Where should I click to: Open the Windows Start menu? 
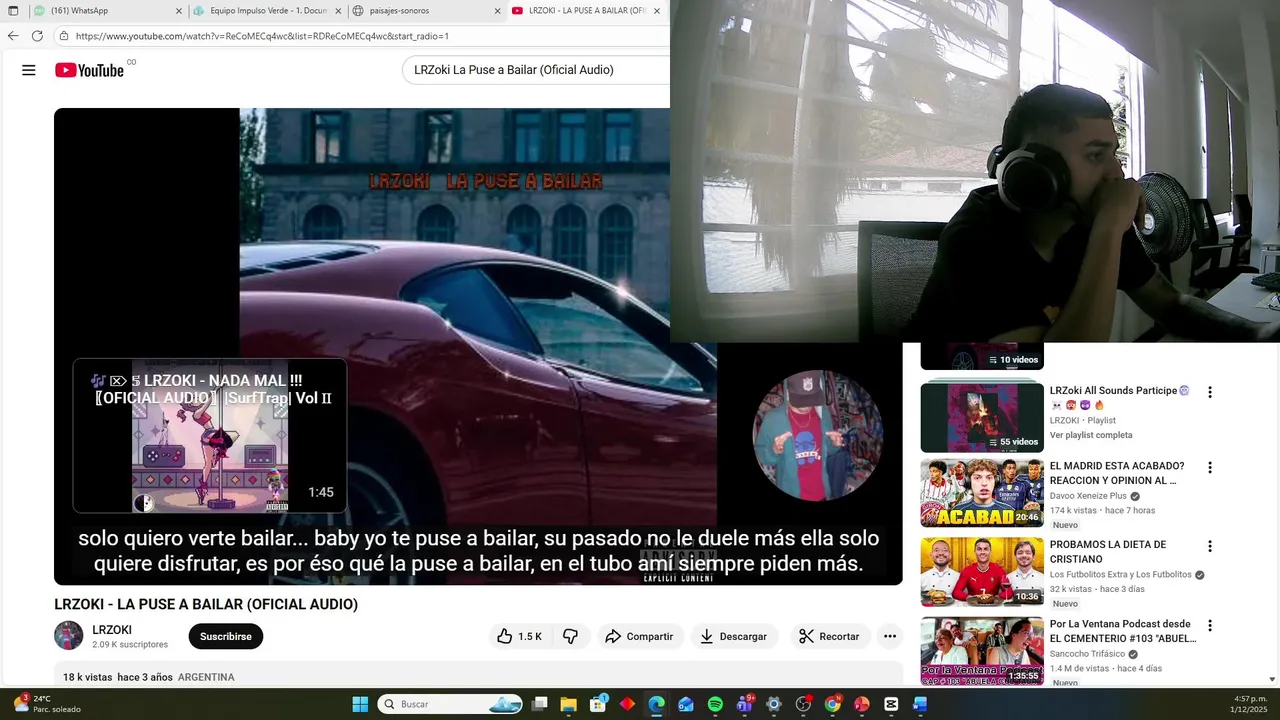pos(360,704)
